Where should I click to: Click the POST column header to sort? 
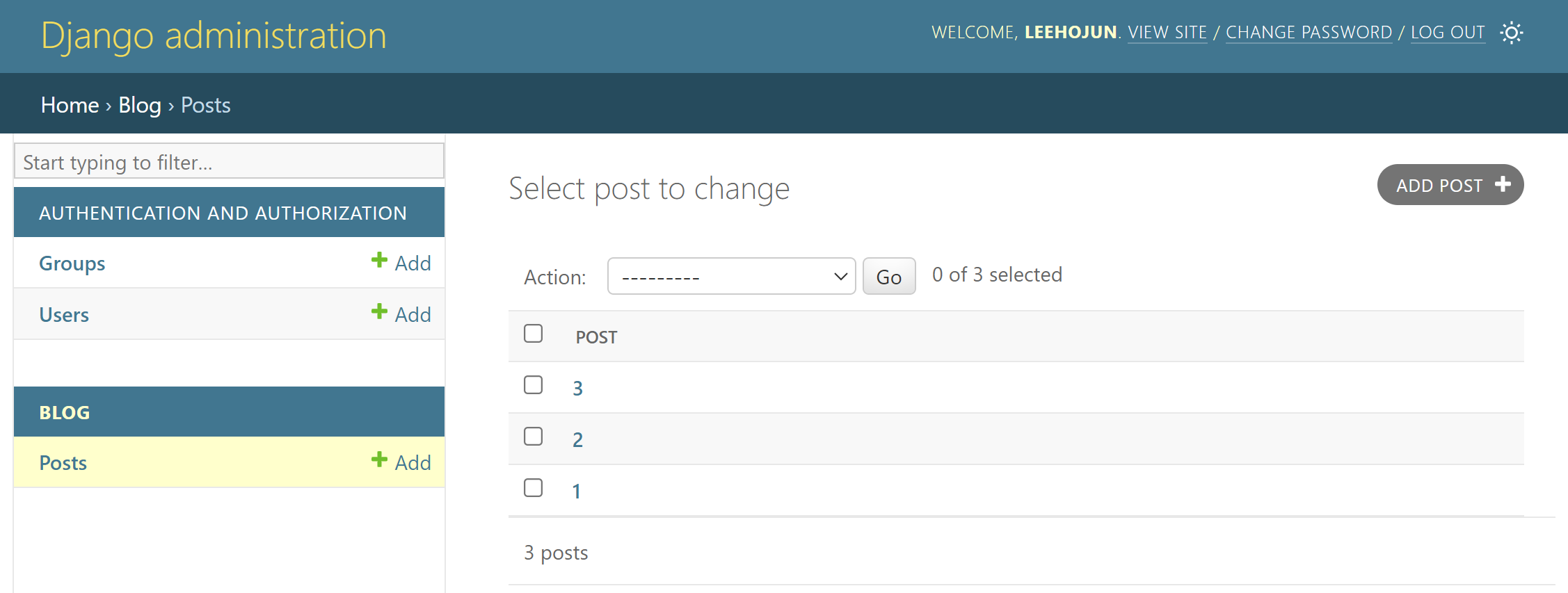coord(596,337)
